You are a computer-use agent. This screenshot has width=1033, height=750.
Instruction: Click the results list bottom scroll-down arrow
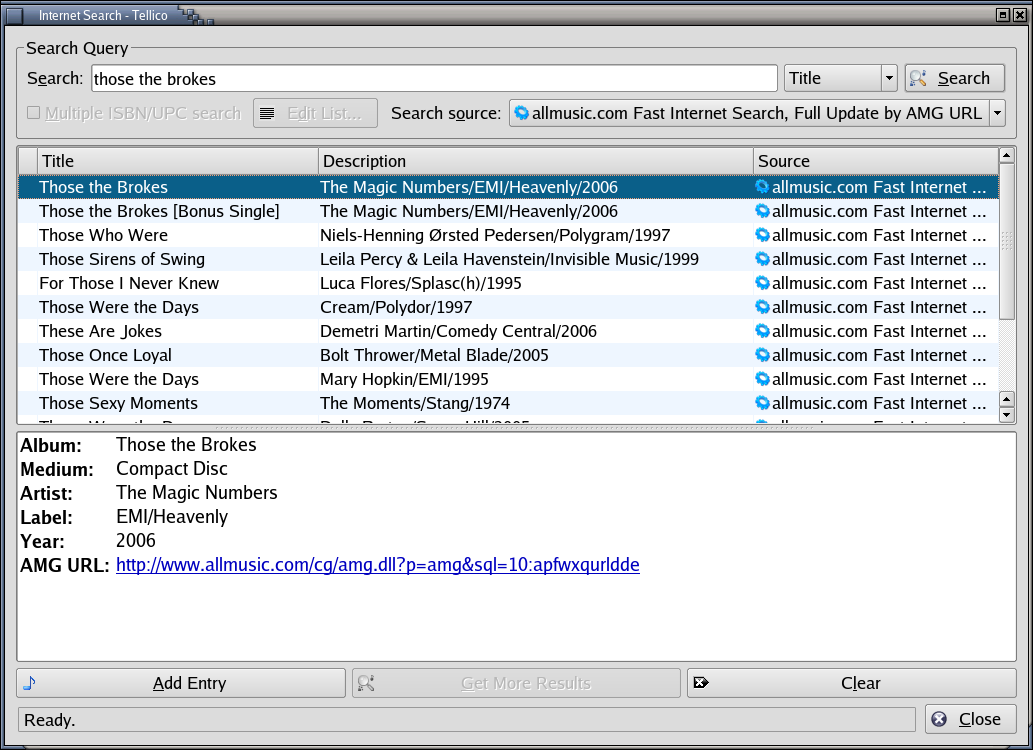click(1006, 415)
